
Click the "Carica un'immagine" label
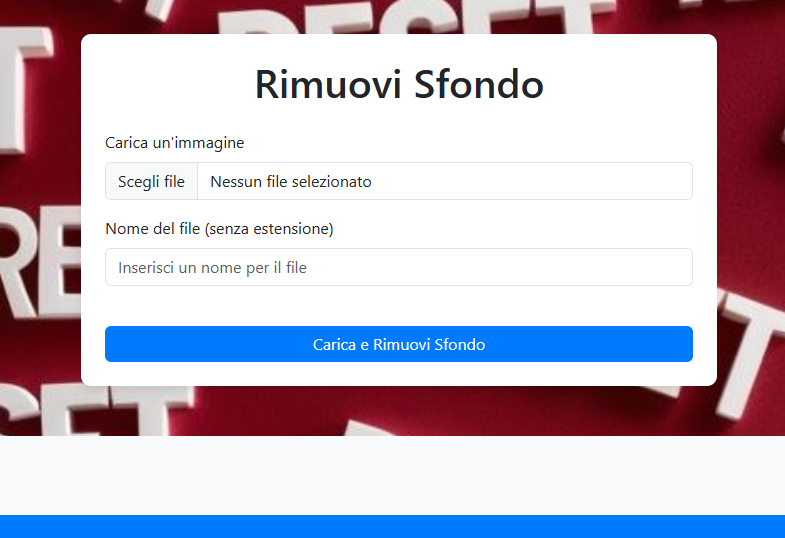point(175,143)
